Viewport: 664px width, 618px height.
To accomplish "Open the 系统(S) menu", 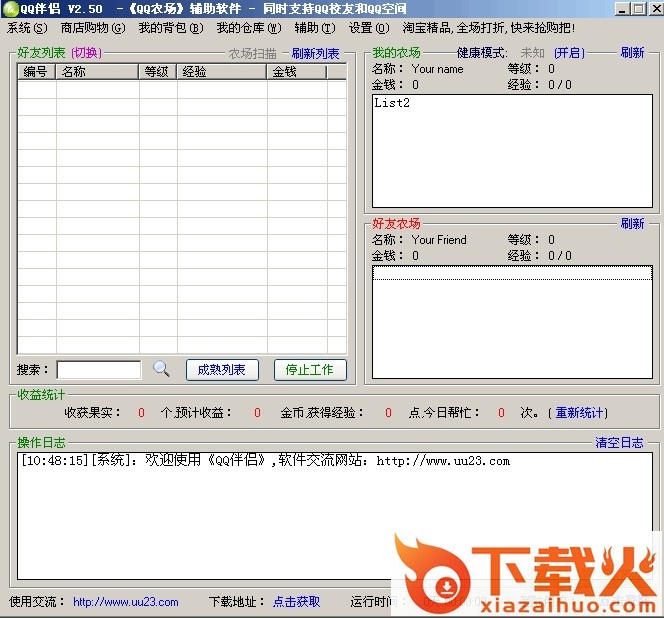I will point(27,28).
